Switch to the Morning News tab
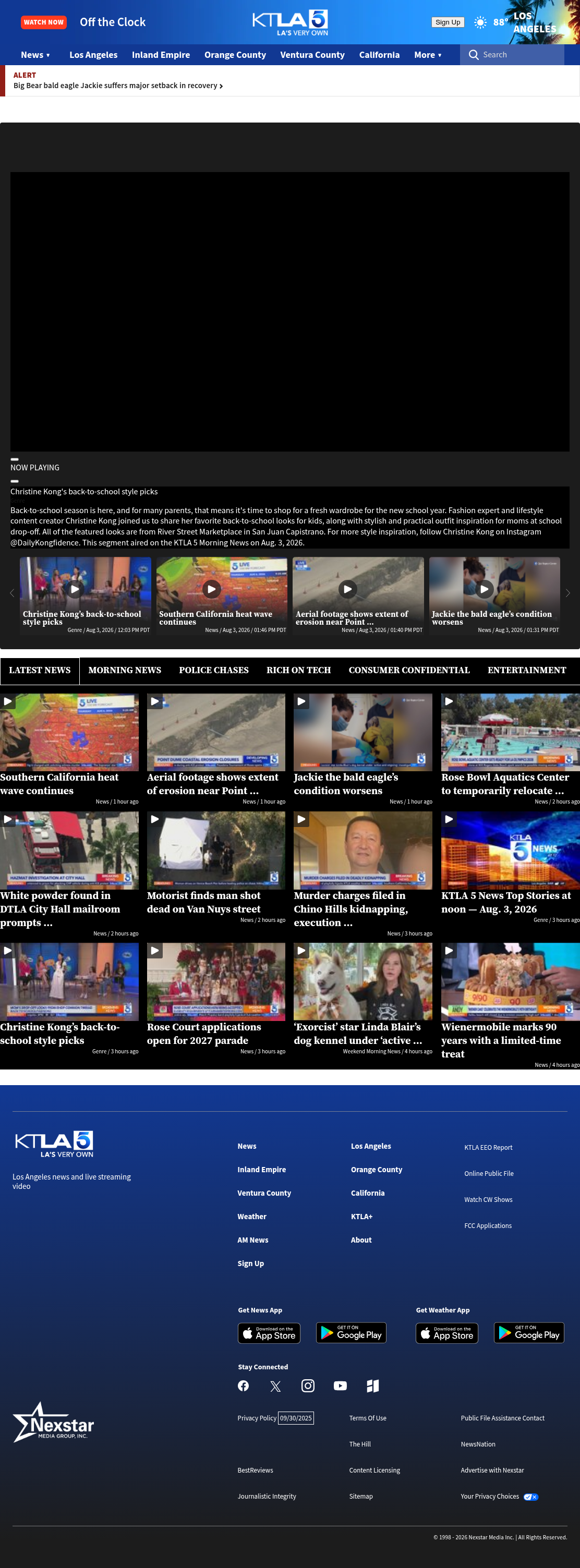 point(125,670)
